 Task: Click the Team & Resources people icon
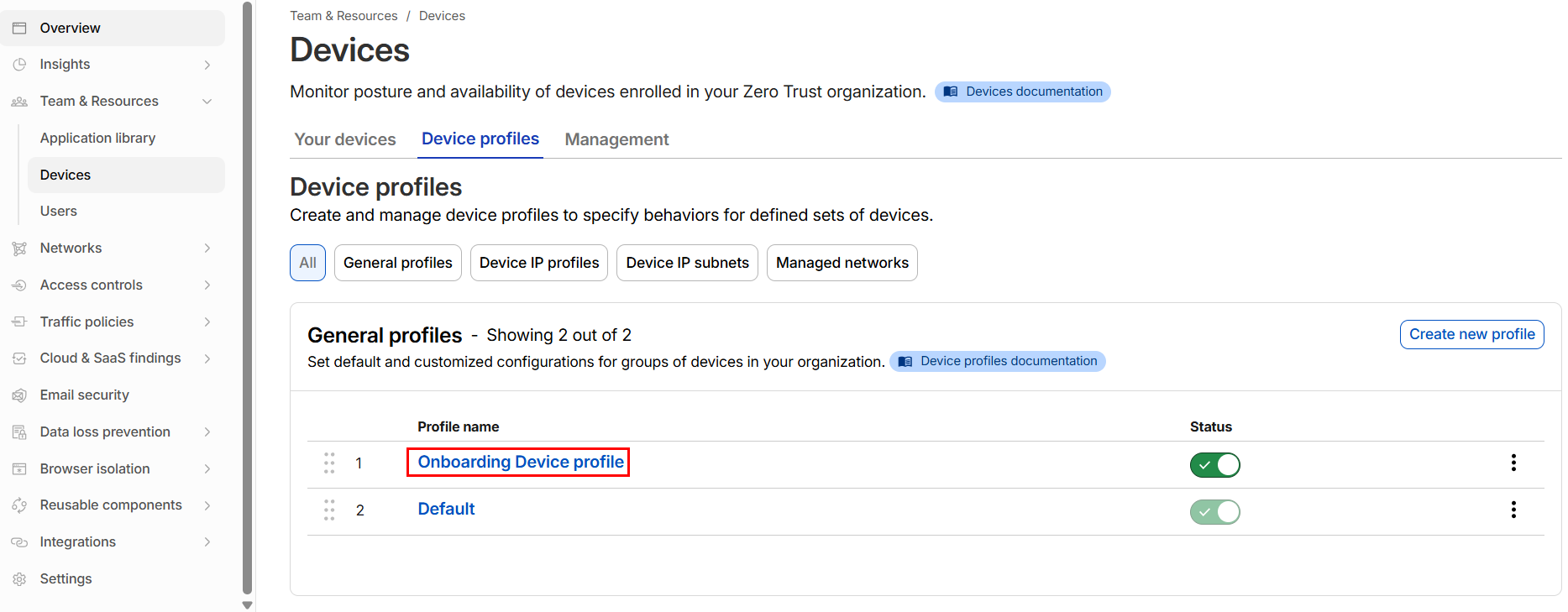coord(19,102)
